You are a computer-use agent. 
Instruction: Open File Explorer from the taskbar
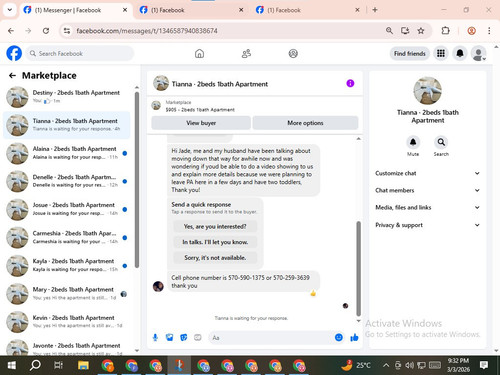(83, 365)
